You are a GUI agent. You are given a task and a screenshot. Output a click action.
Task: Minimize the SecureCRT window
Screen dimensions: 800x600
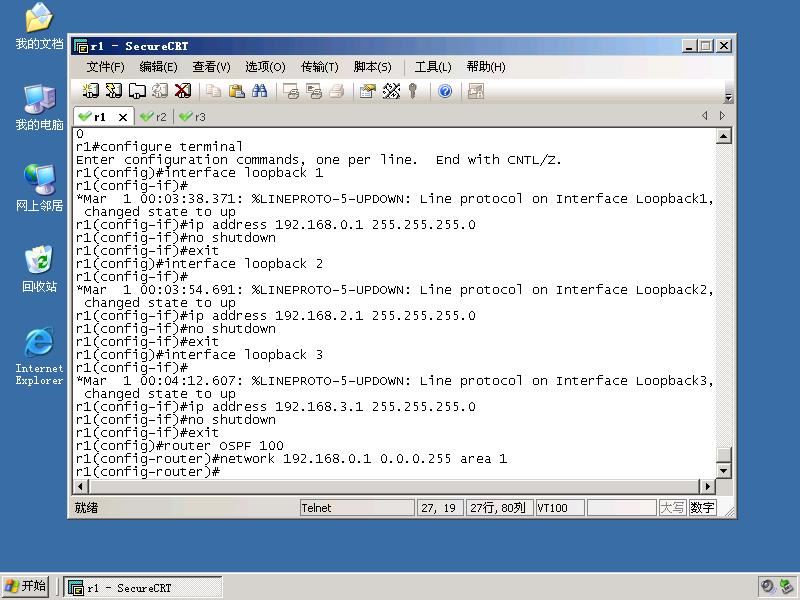(689, 46)
